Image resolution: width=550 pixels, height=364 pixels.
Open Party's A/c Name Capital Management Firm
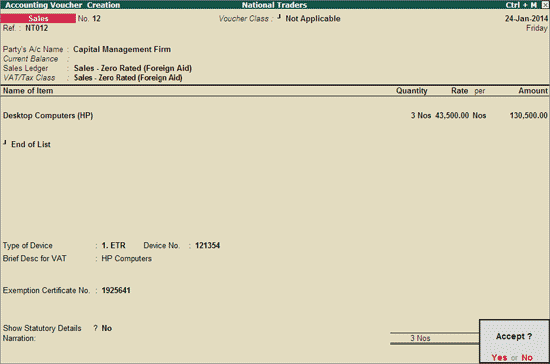pyautogui.click(x=122, y=49)
